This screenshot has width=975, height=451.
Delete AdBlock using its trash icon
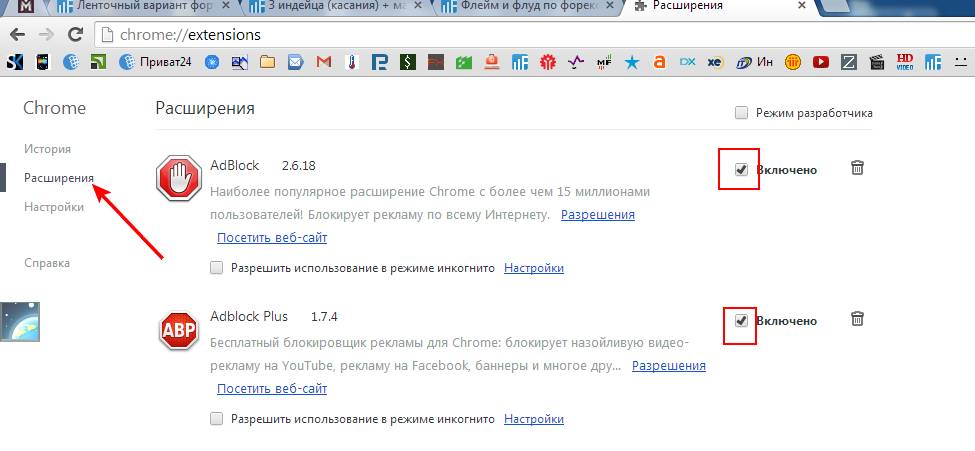857,168
